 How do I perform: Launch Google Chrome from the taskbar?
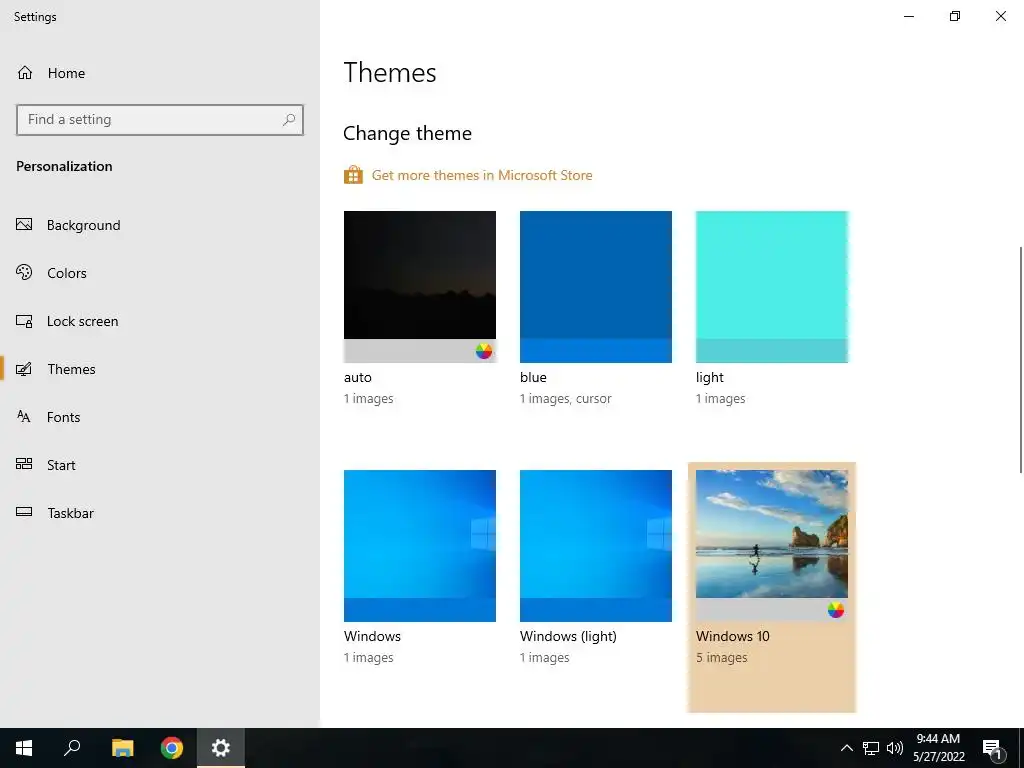pyautogui.click(x=172, y=748)
